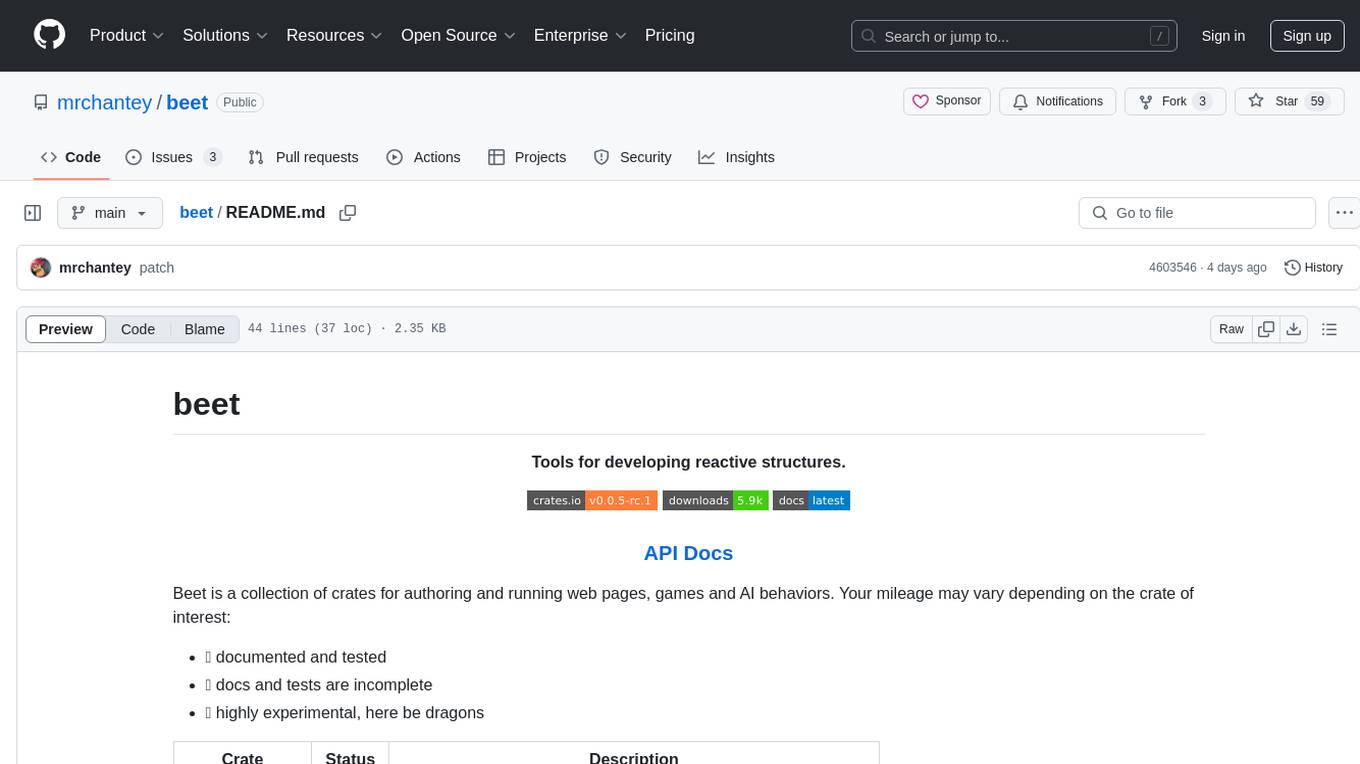The width and height of the screenshot is (1360, 764).
Task: Click the beet README heading
Action: coord(207,404)
